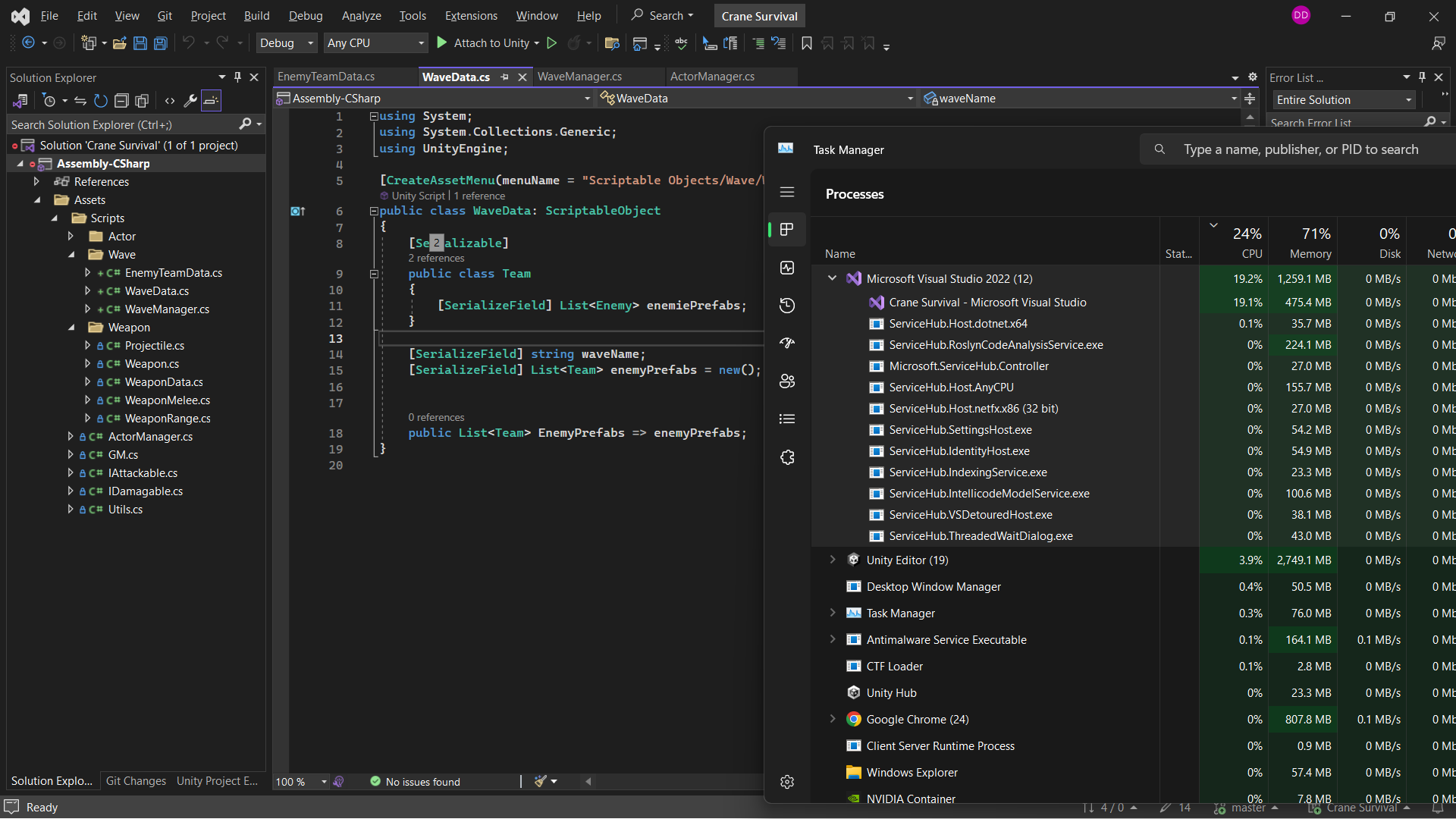
Task: Click Attach to Unity button
Action: (x=484, y=43)
